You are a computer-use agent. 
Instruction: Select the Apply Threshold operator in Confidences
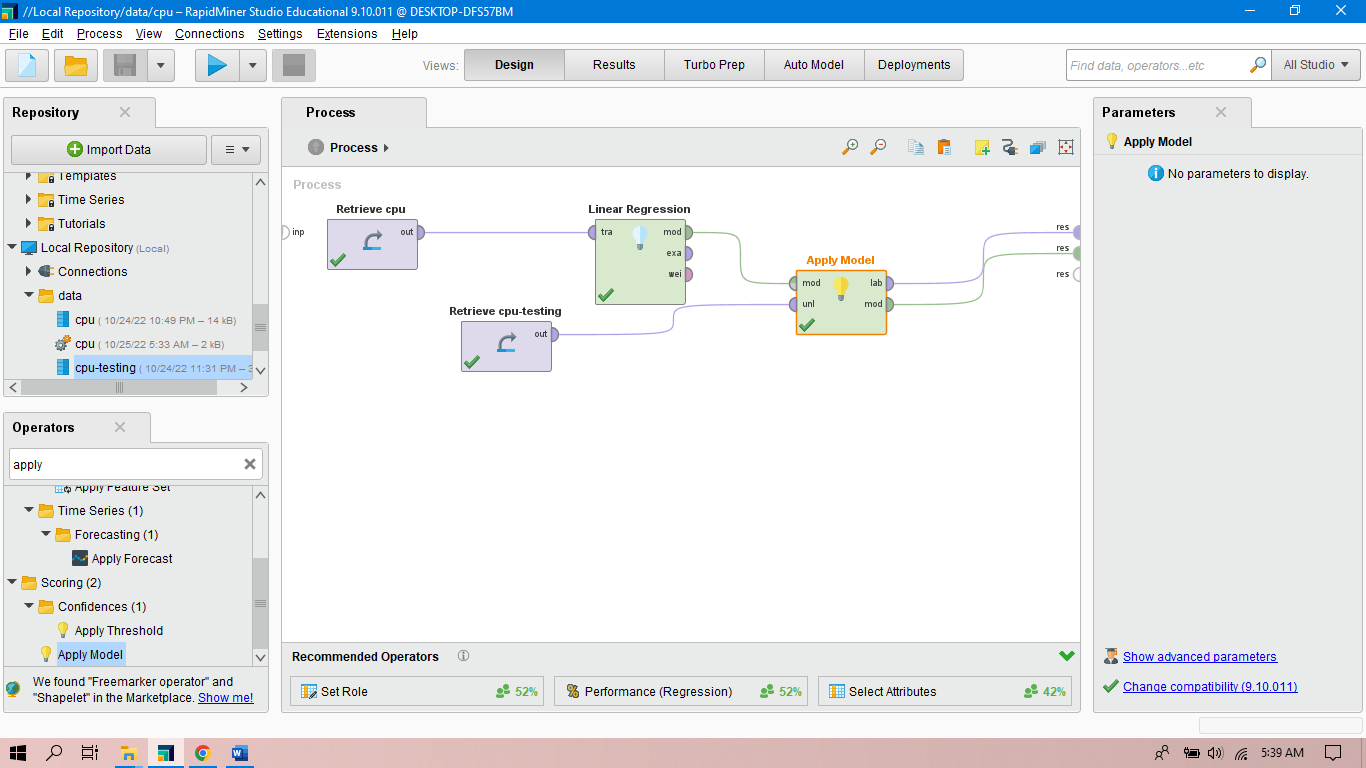point(120,630)
